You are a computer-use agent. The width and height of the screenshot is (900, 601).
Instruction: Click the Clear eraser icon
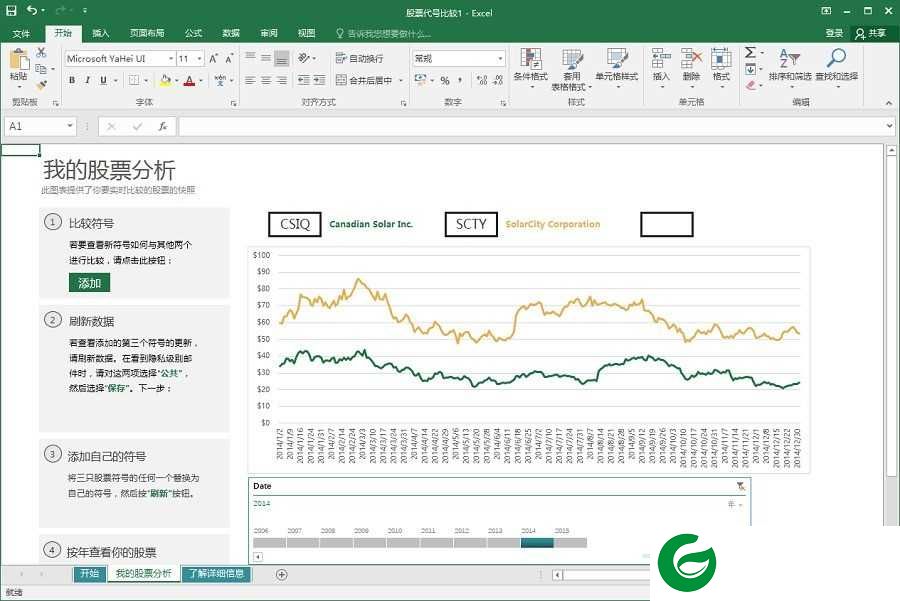(x=750, y=86)
